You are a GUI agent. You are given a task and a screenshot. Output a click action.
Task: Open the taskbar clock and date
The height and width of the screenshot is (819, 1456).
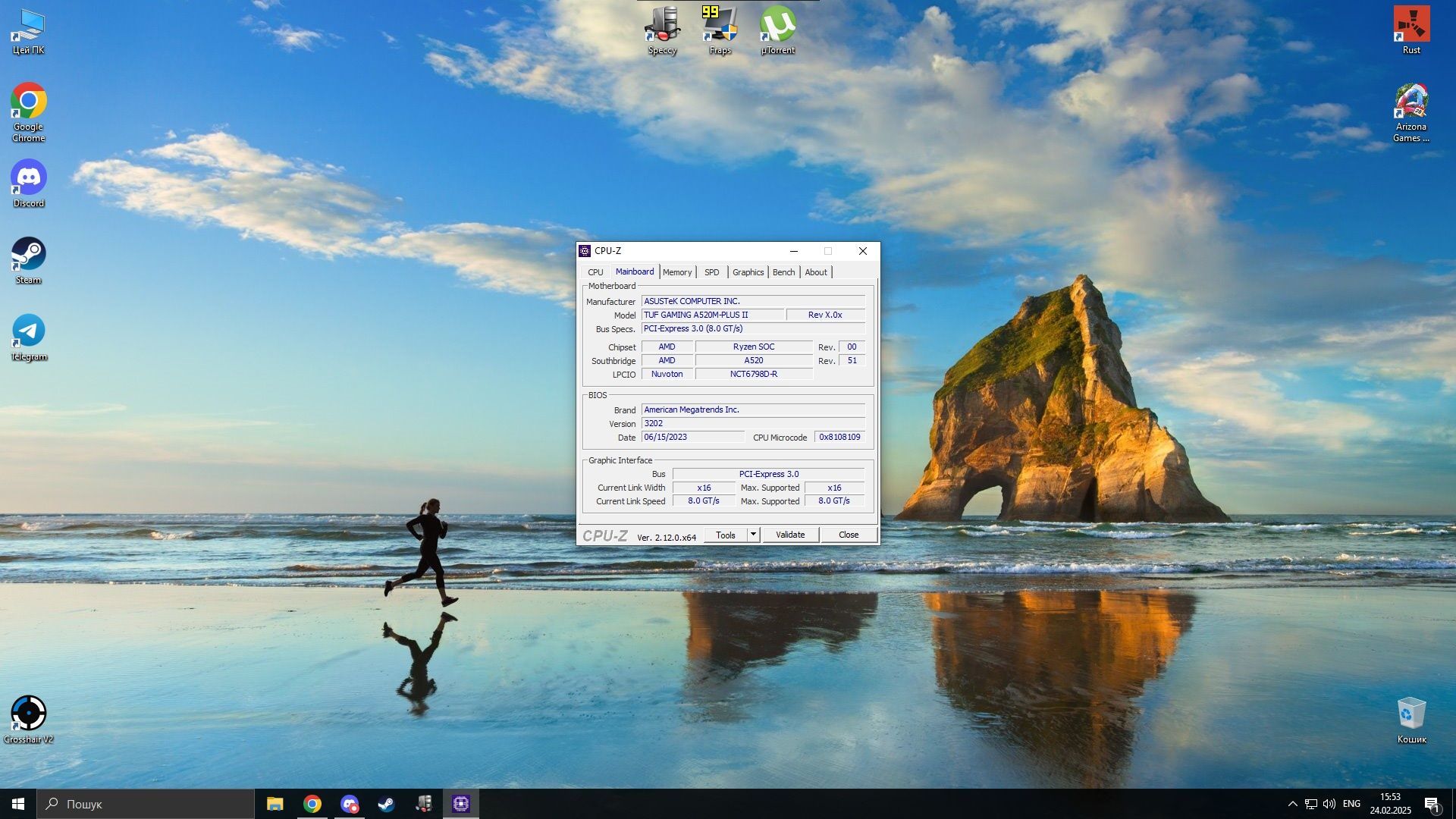(x=1390, y=804)
